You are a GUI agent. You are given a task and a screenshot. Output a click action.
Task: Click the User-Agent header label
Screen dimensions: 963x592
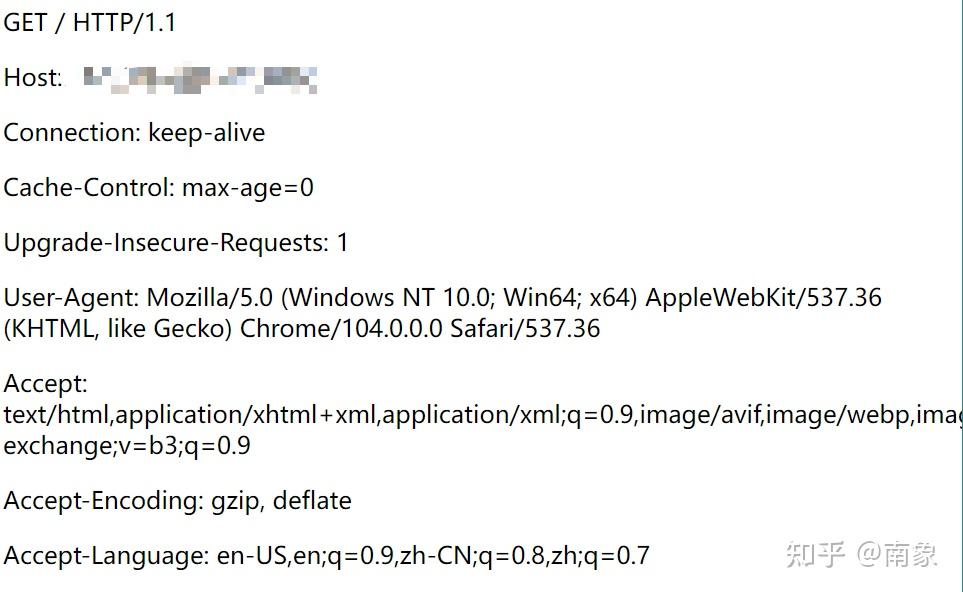point(72,298)
